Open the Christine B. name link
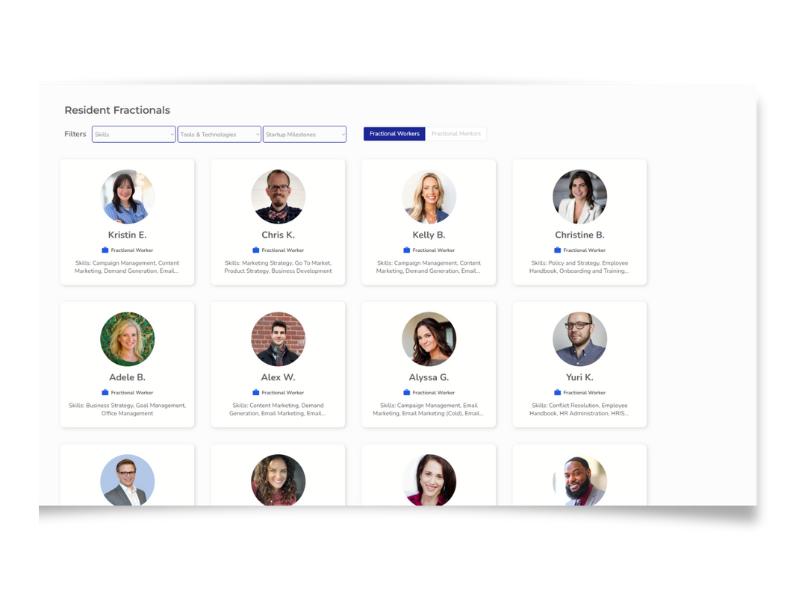800x600 pixels. 580,235
